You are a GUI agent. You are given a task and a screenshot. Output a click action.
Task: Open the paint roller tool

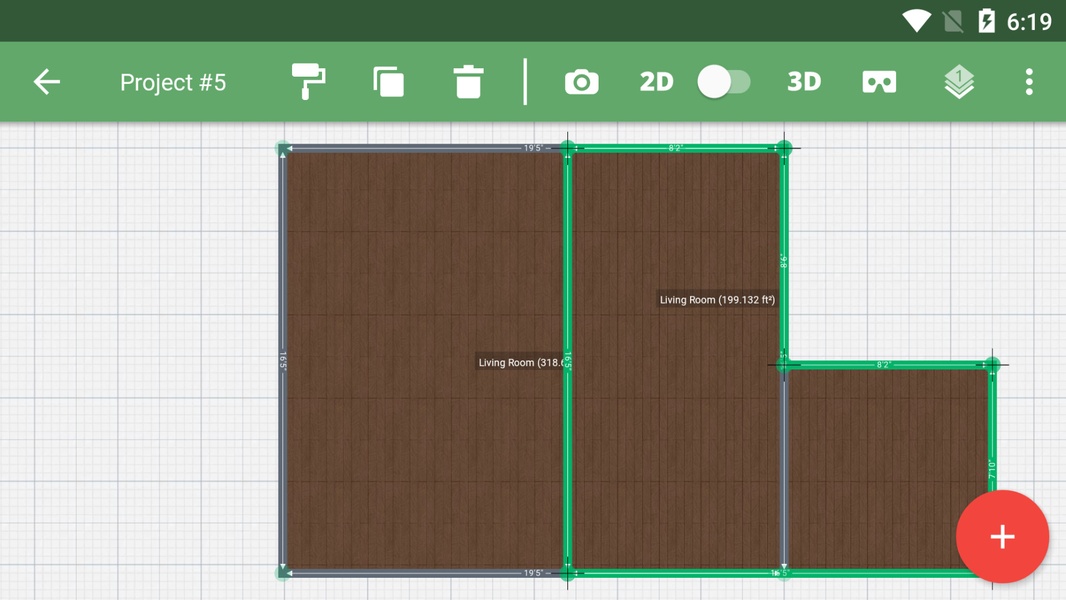[x=308, y=82]
